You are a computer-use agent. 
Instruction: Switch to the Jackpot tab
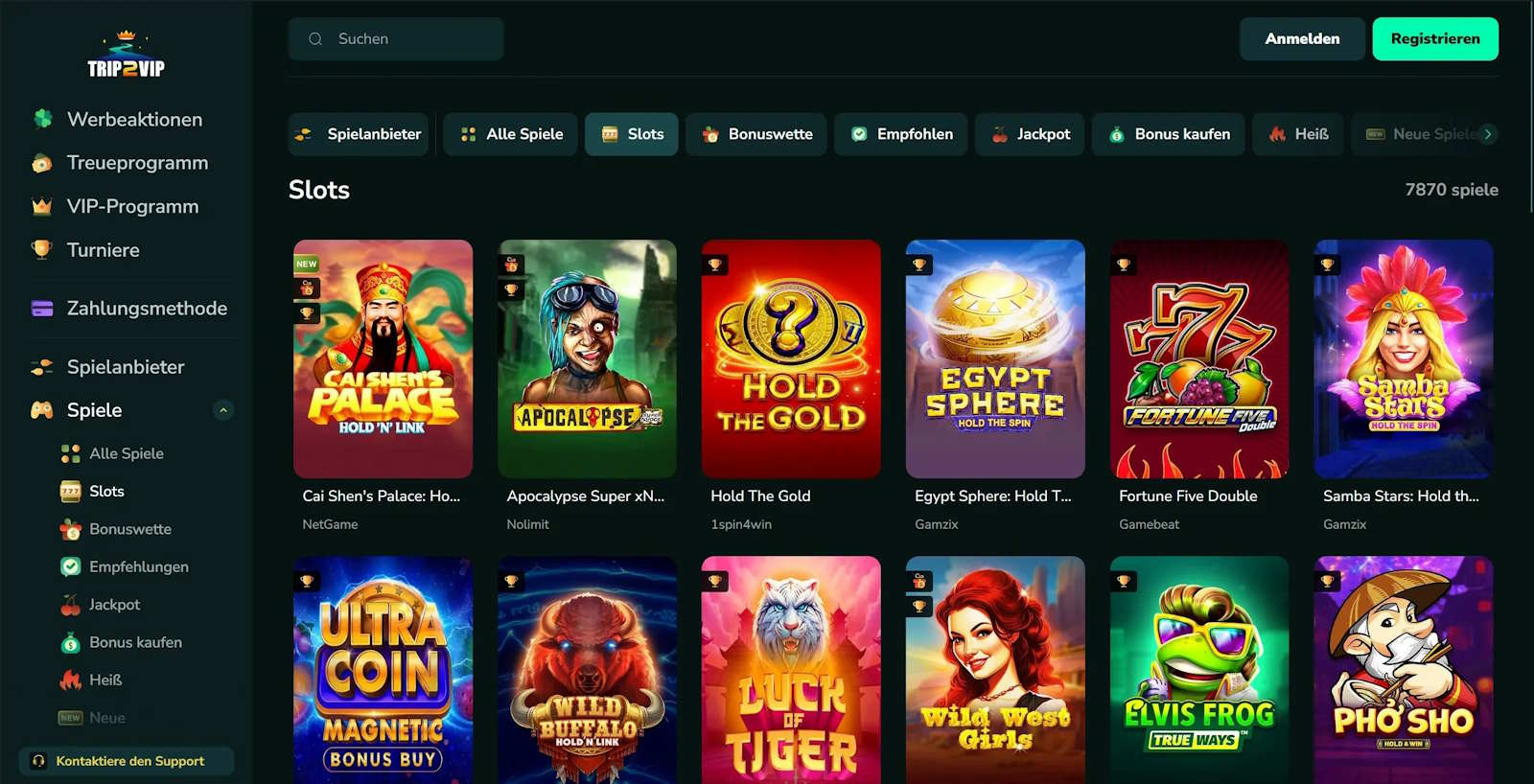(x=1030, y=134)
